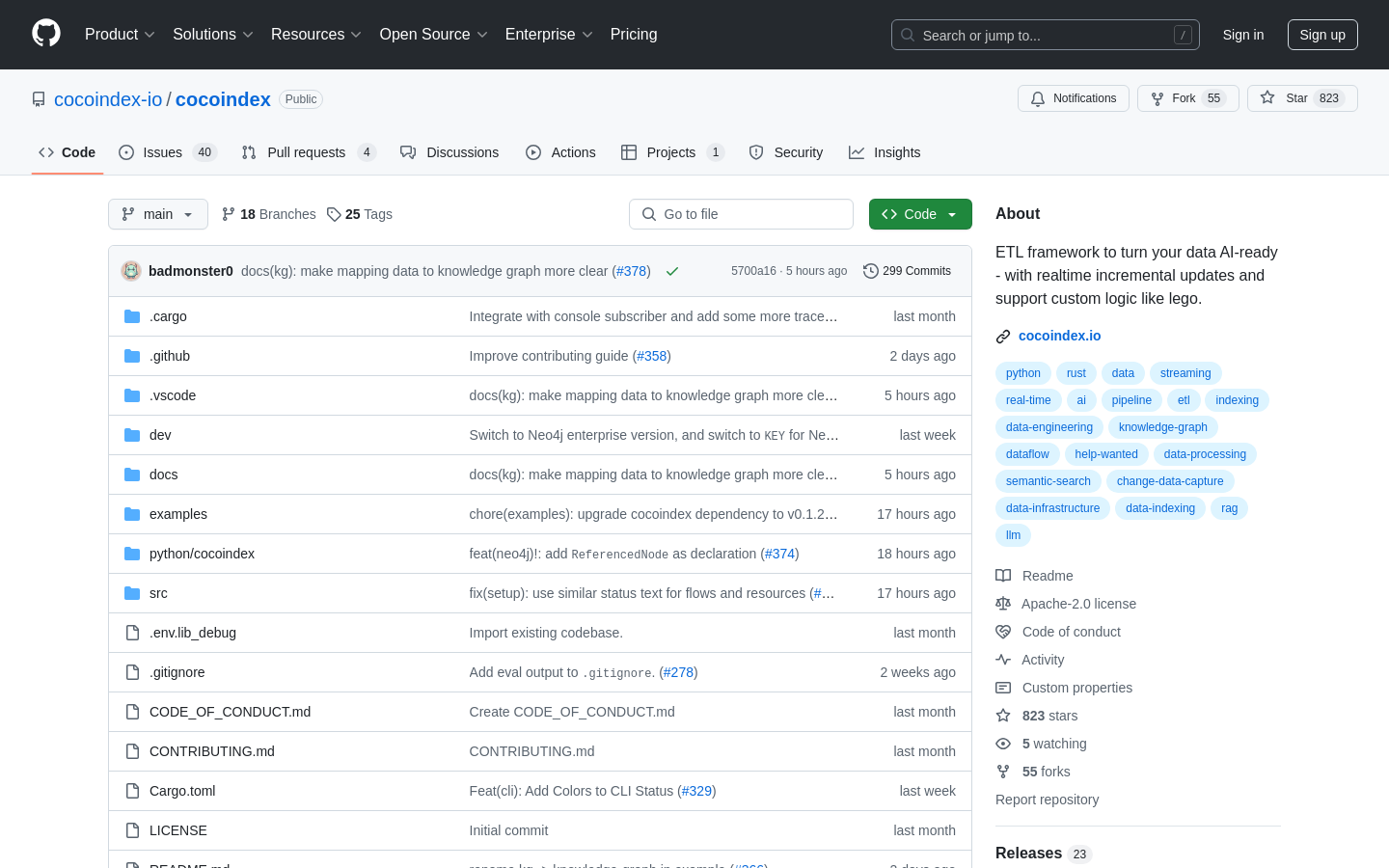Screen dimensions: 1389x868
Task: Open the 299 Commits history link
Action: pos(908,271)
